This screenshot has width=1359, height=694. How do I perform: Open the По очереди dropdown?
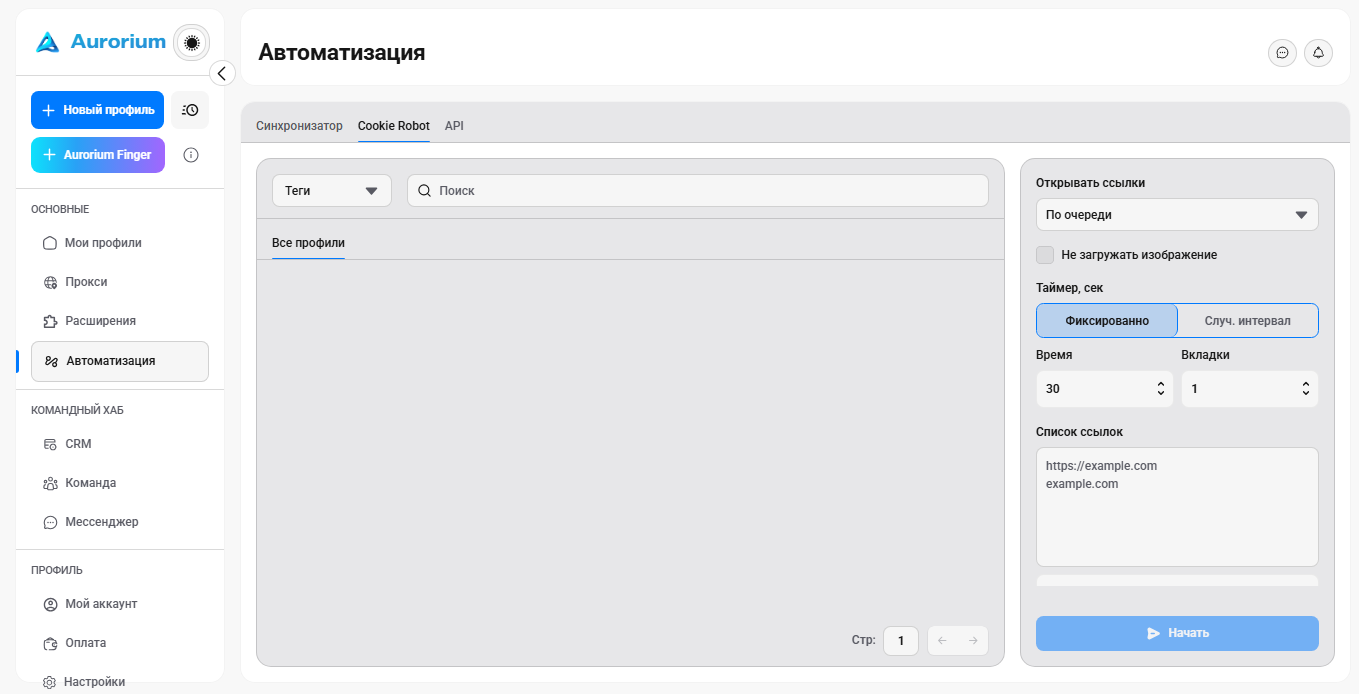click(x=1177, y=215)
